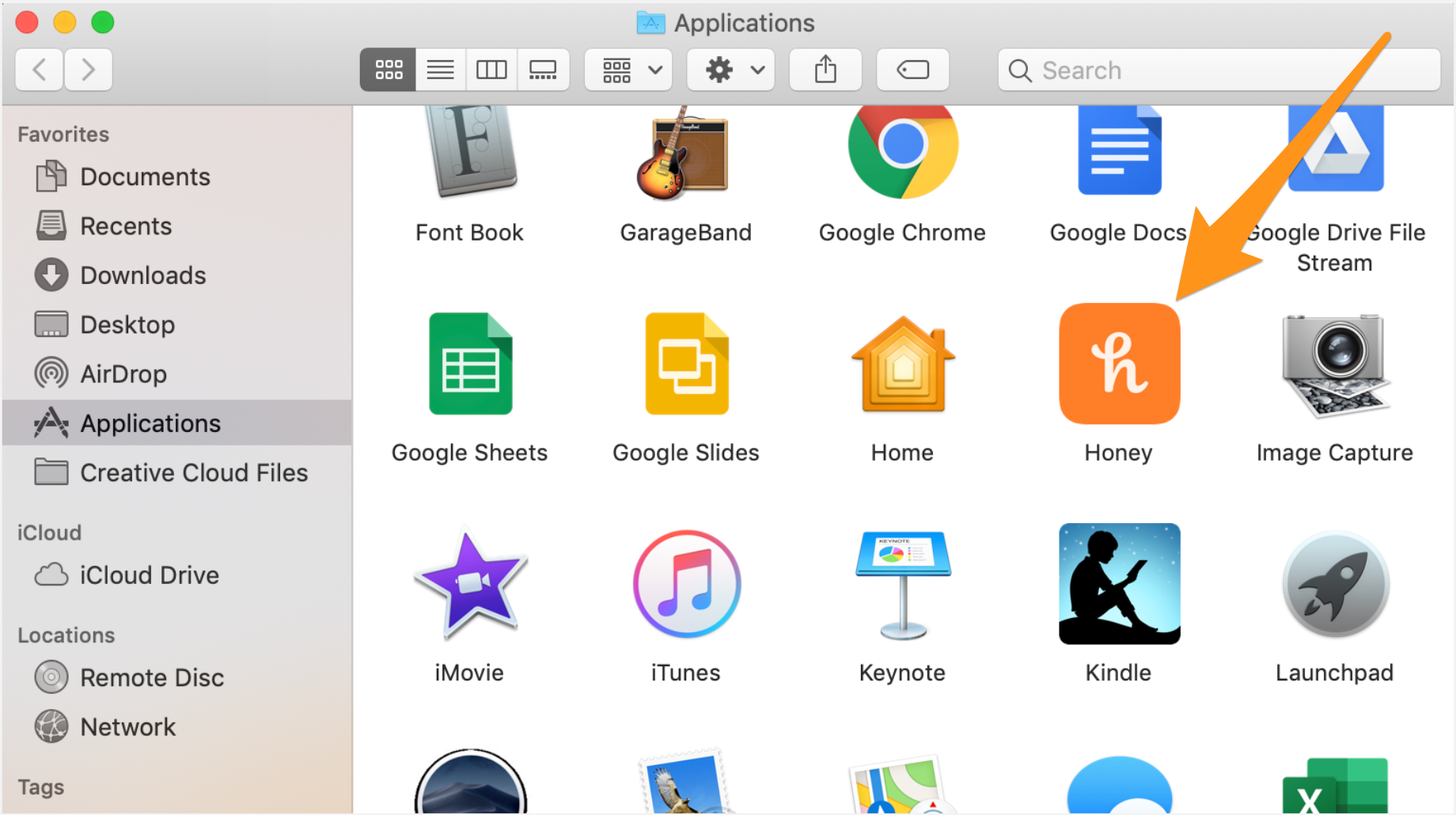Select the Kindle app icon
Viewport: 1456px width, 815px height.
pos(1119,583)
